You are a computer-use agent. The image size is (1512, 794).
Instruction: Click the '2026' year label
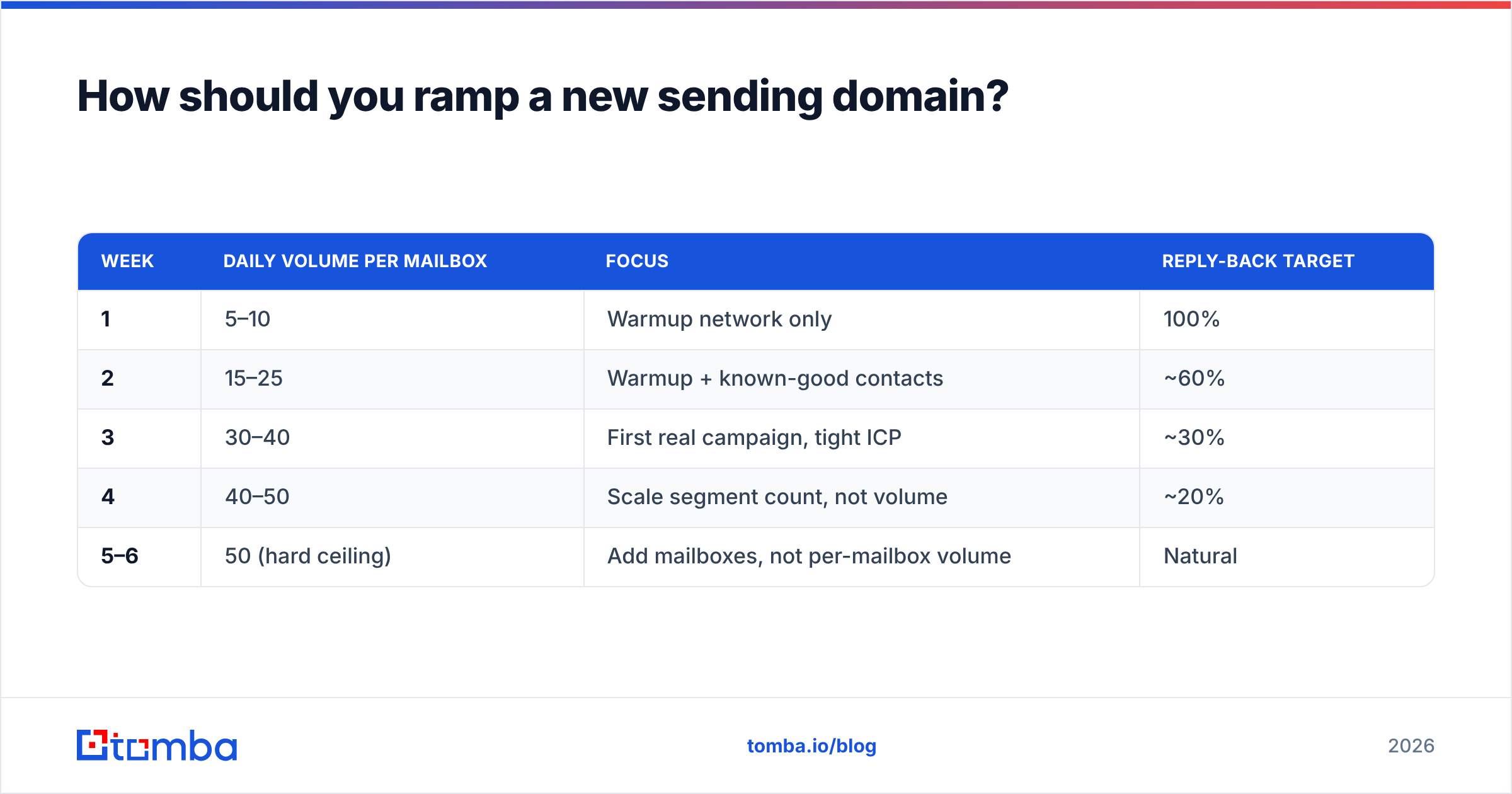[x=1411, y=746]
